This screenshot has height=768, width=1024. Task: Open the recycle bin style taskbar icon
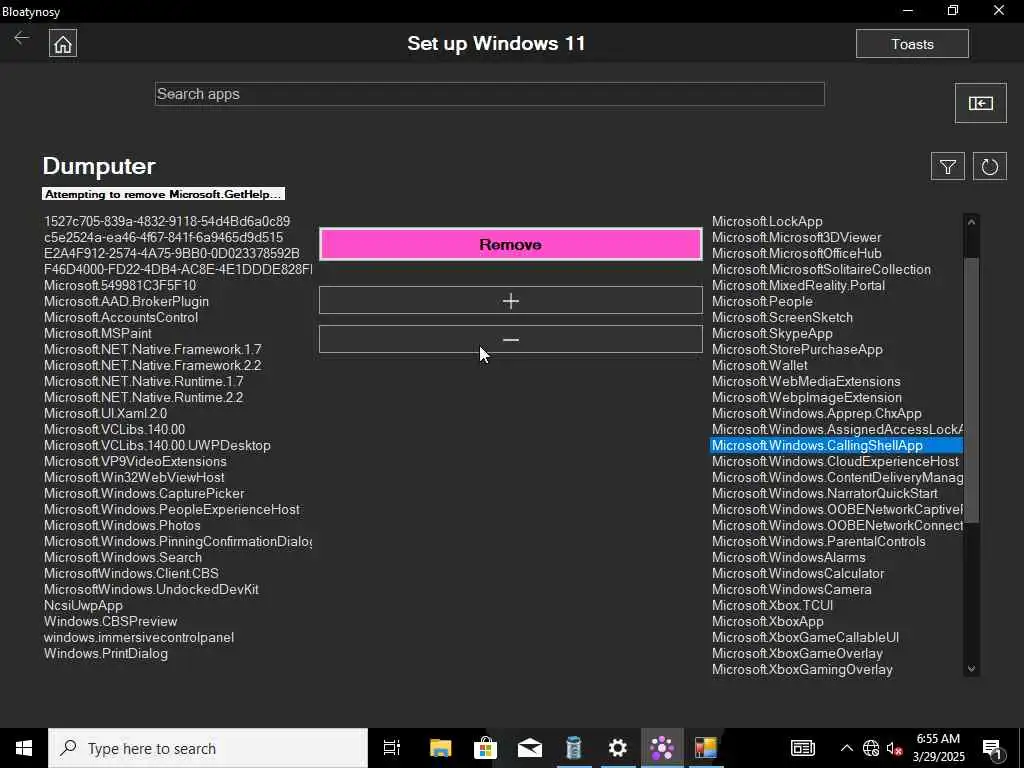[x=573, y=748]
